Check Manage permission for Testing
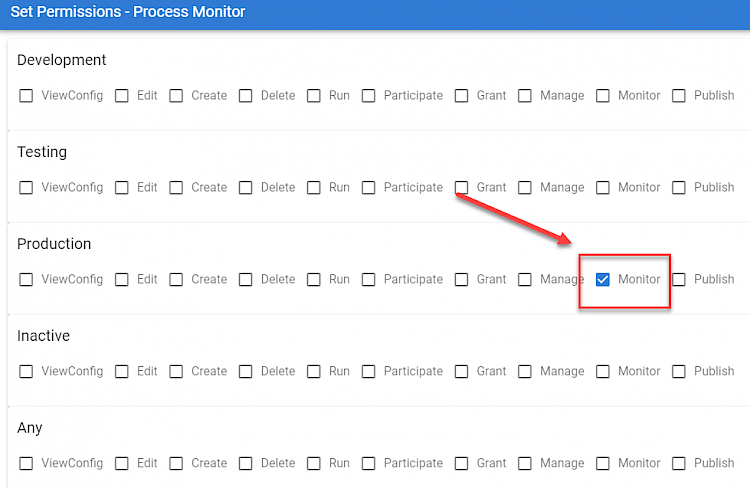This screenshot has height=488, width=750. (x=525, y=188)
